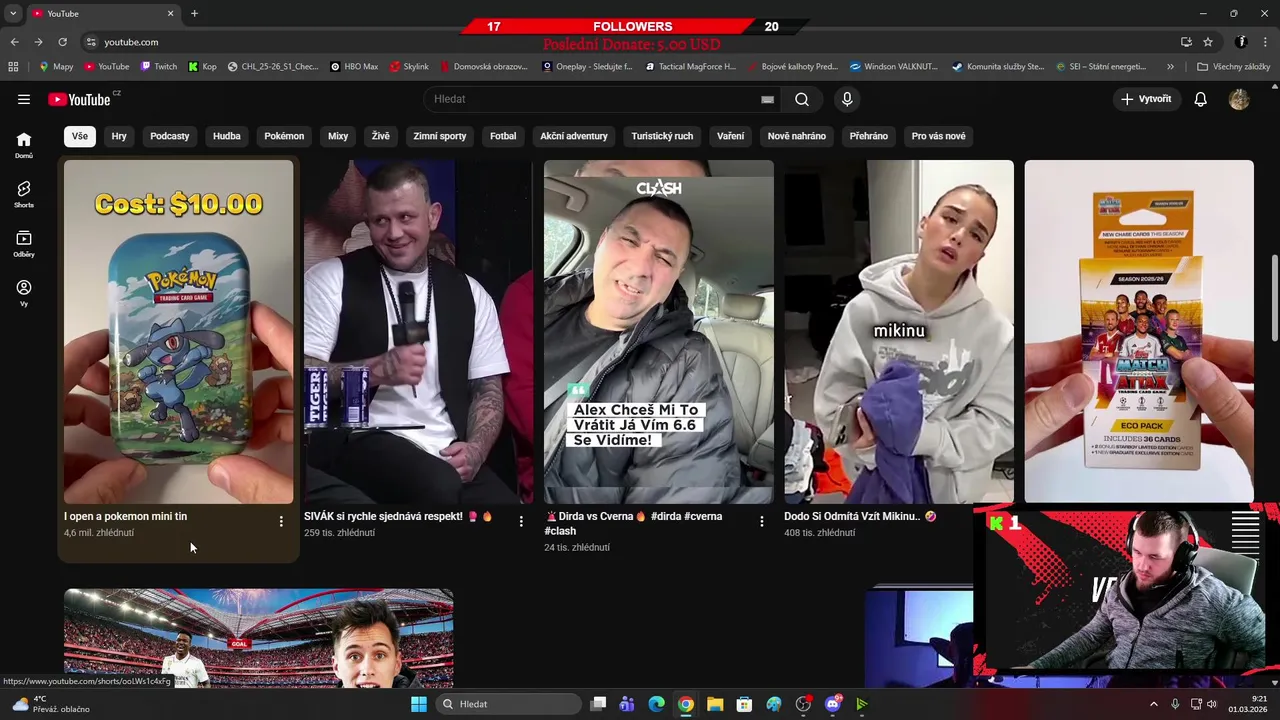Open the Twitch bookmark

[159, 67]
